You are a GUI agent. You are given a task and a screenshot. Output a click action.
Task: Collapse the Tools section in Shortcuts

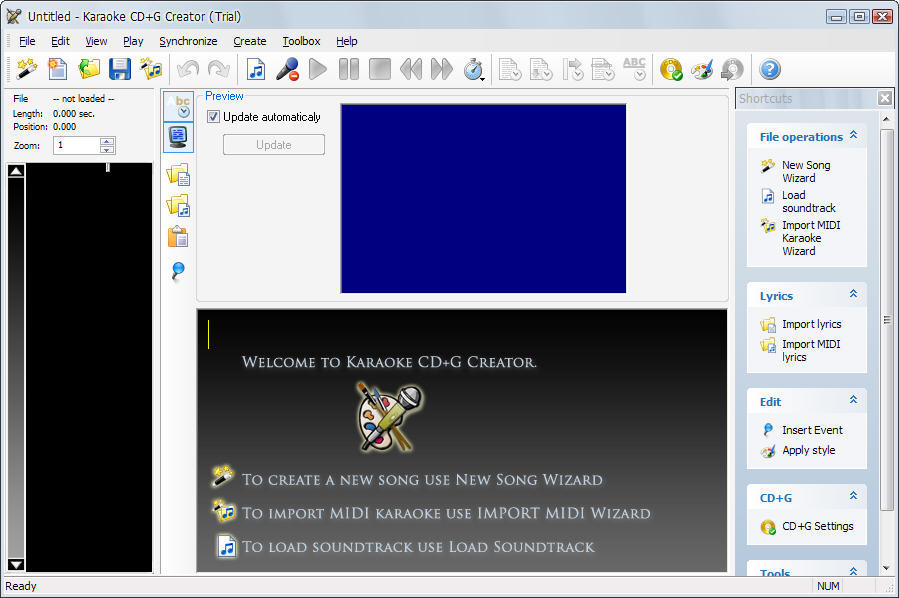[853, 571]
